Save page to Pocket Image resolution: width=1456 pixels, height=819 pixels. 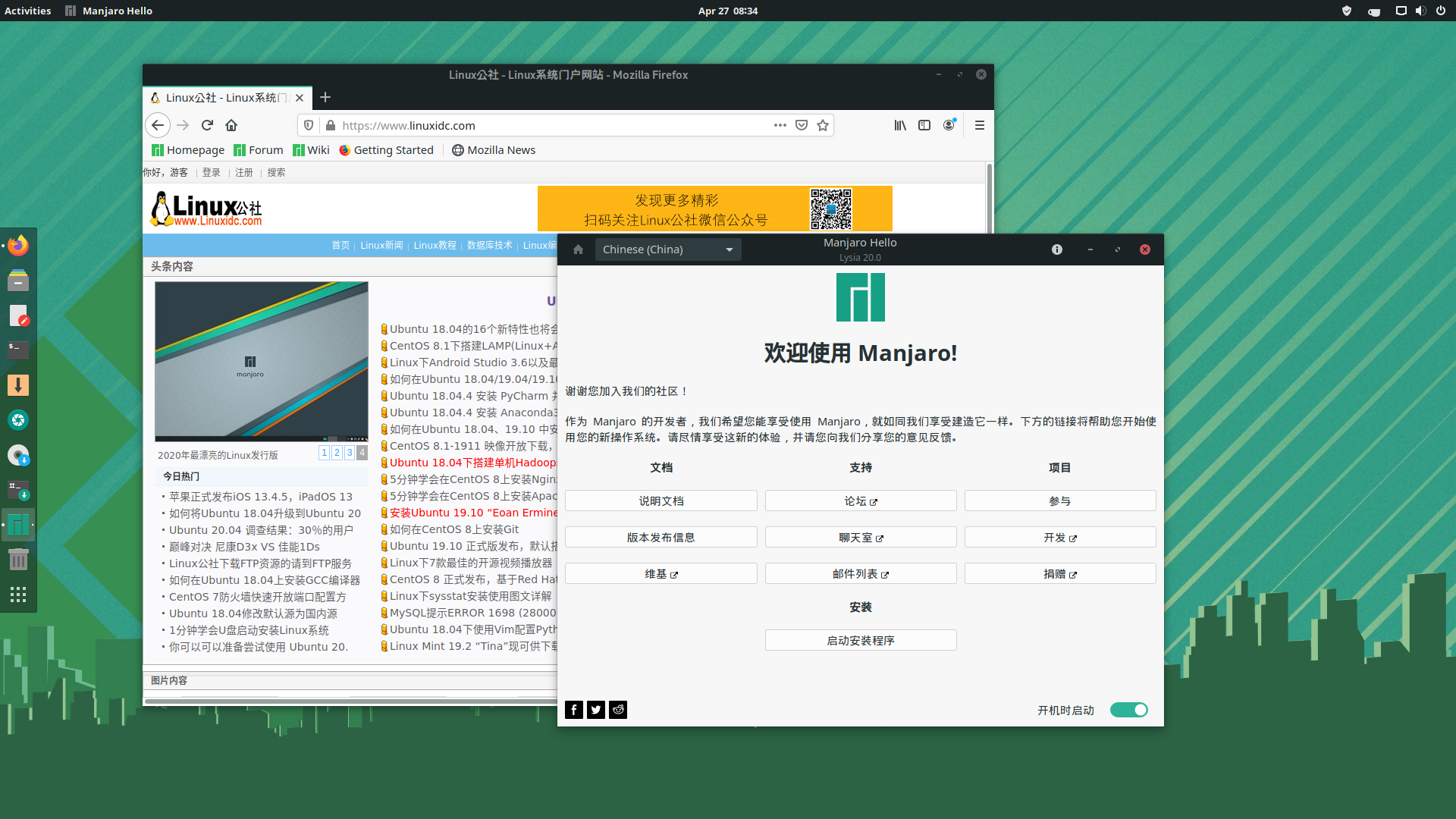click(x=802, y=125)
